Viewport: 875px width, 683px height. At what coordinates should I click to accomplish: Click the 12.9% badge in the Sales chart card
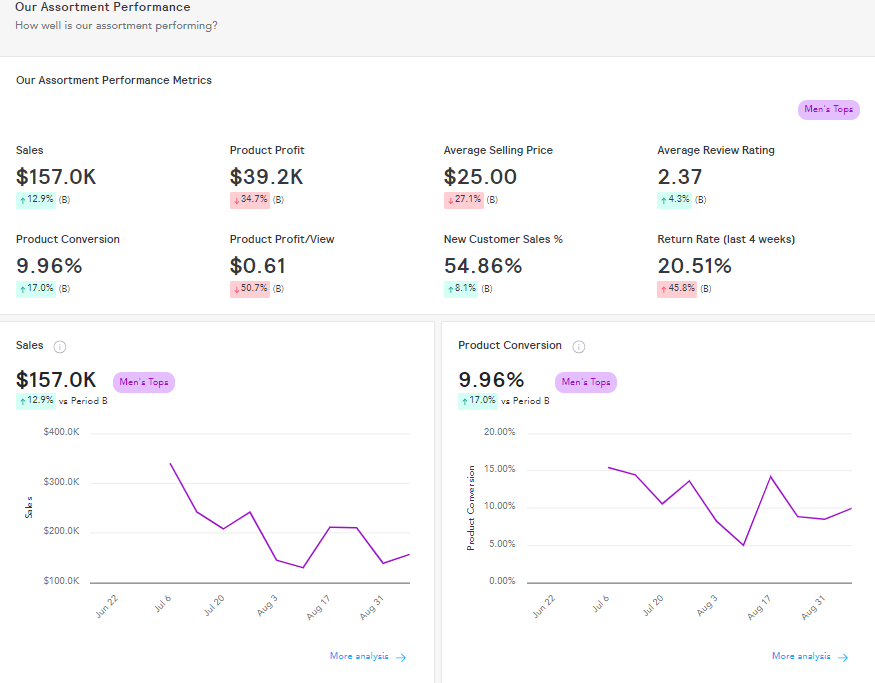(x=36, y=401)
